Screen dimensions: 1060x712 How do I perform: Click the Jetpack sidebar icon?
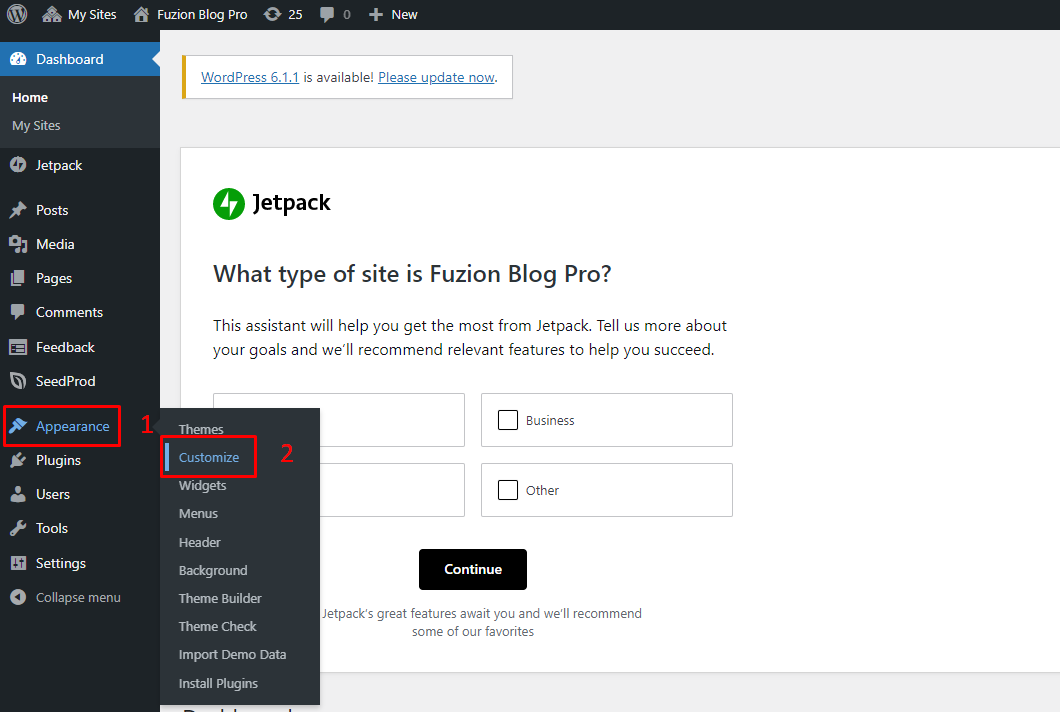(x=18, y=165)
